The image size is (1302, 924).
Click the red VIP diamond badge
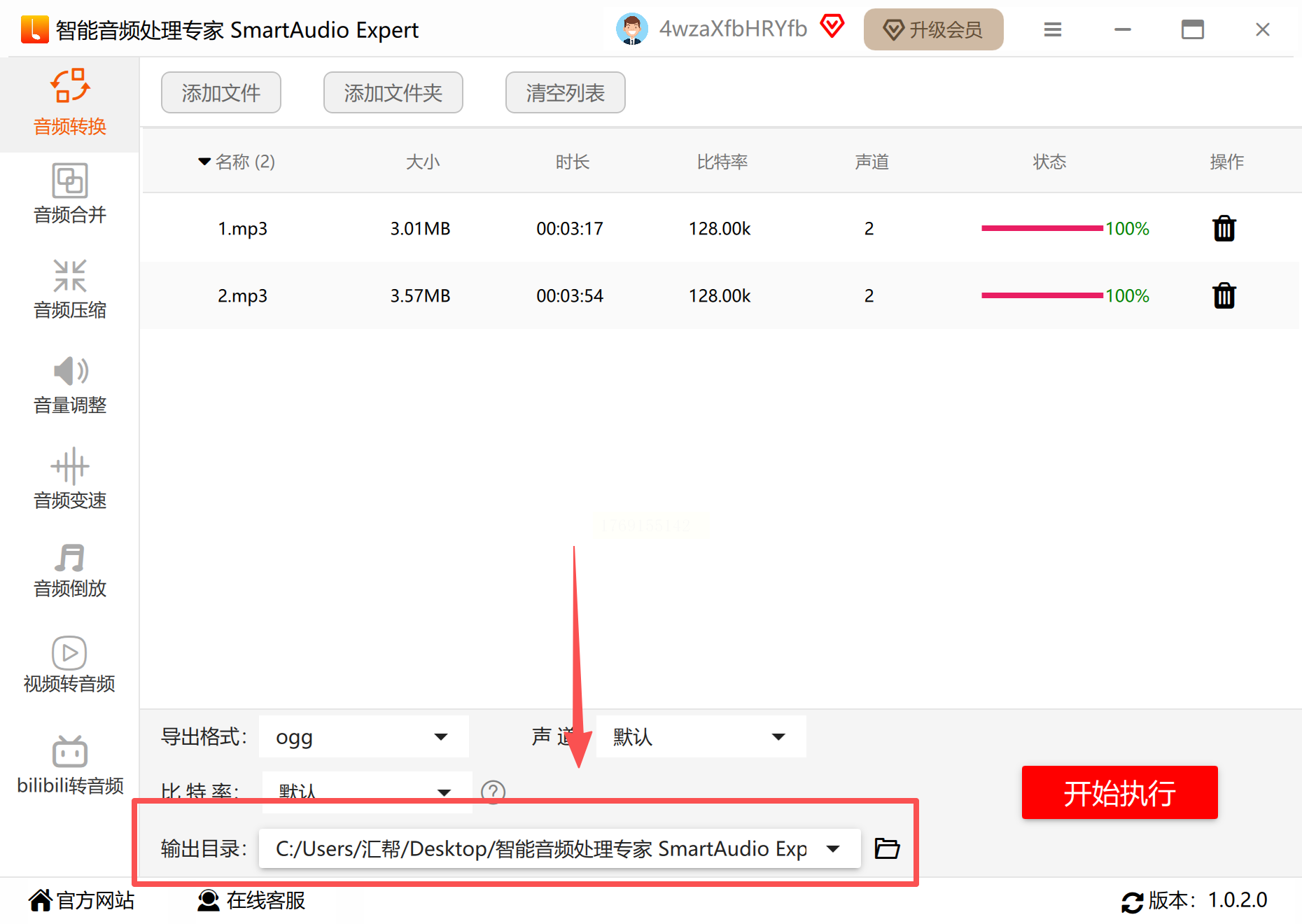click(x=832, y=27)
